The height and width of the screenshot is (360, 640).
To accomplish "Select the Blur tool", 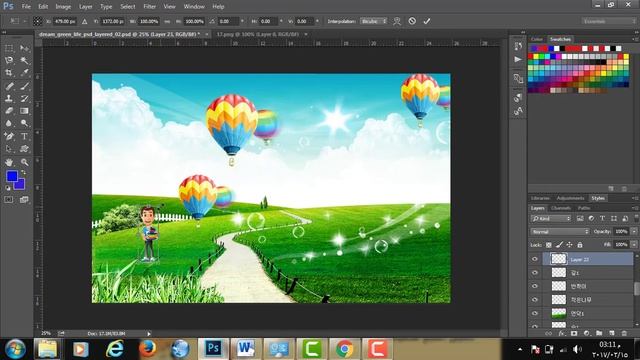I will click(9, 123).
